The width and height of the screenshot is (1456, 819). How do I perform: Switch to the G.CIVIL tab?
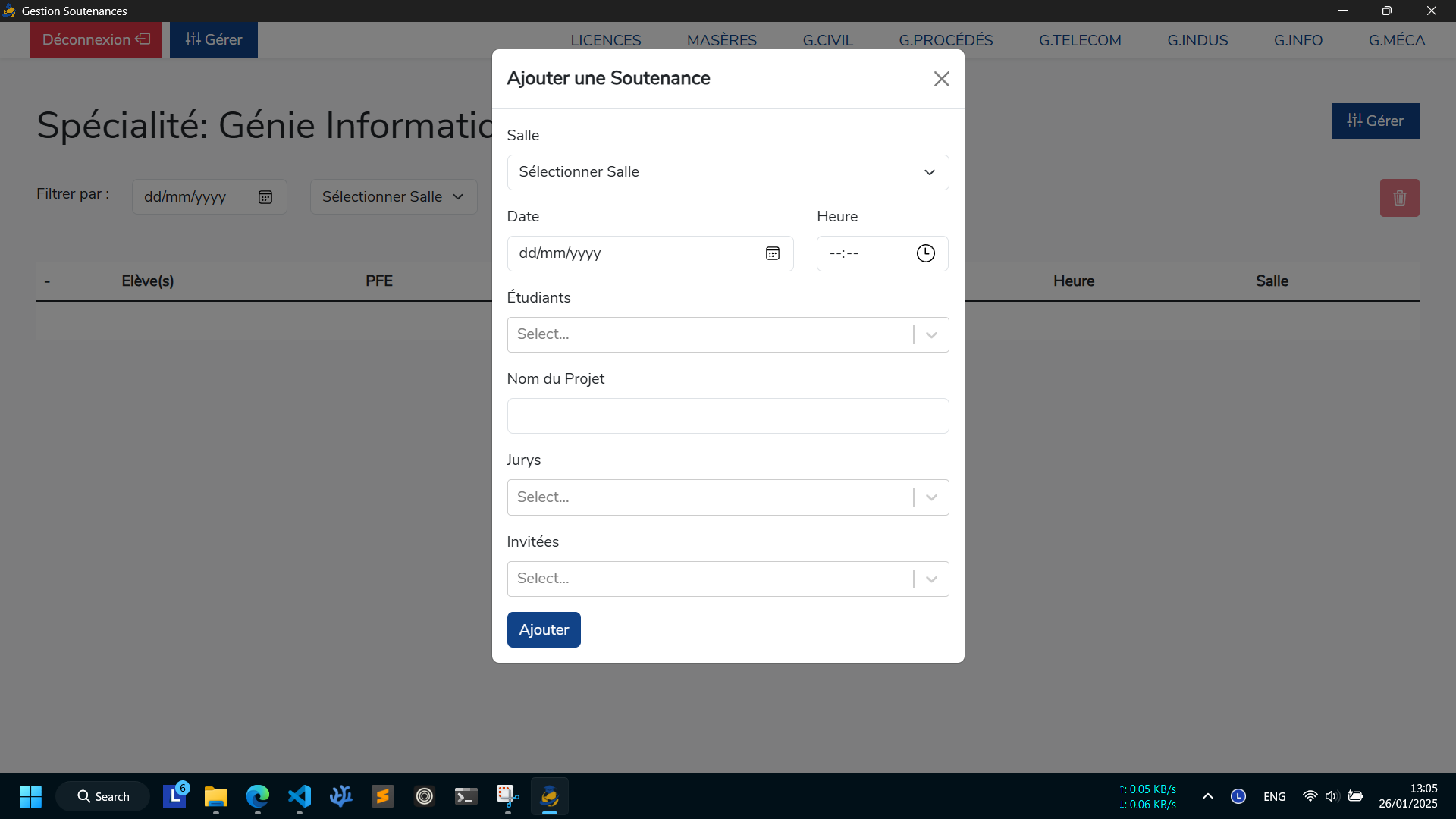[828, 40]
